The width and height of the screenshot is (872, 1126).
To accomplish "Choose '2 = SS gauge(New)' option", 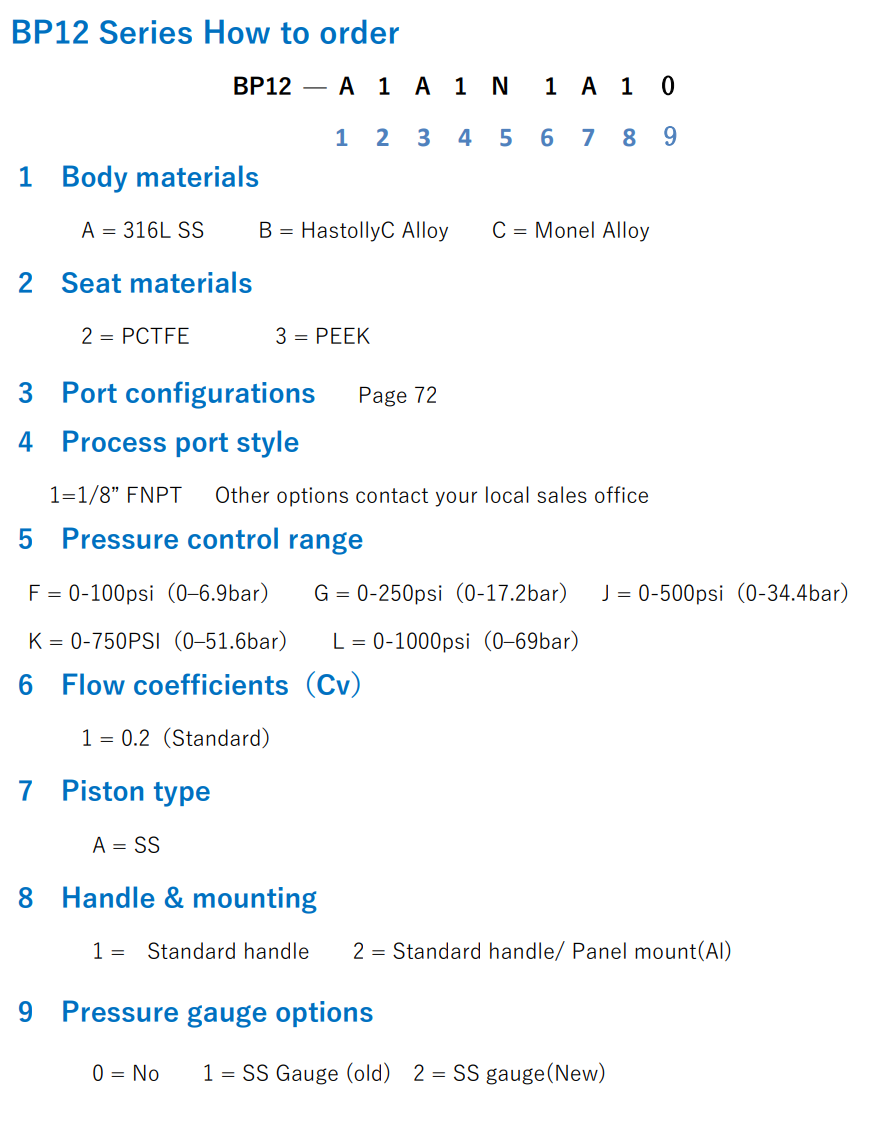I will (509, 1074).
